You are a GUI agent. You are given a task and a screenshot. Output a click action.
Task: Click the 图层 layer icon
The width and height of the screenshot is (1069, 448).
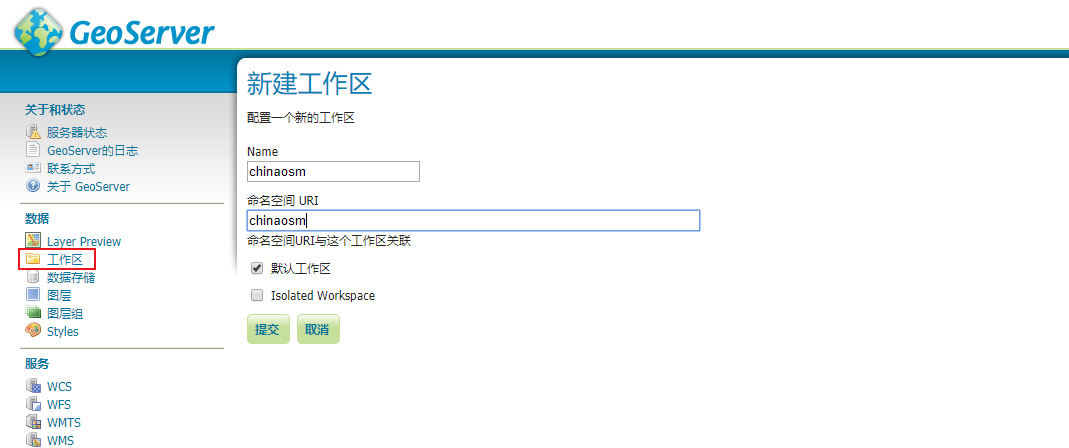(33, 295)
